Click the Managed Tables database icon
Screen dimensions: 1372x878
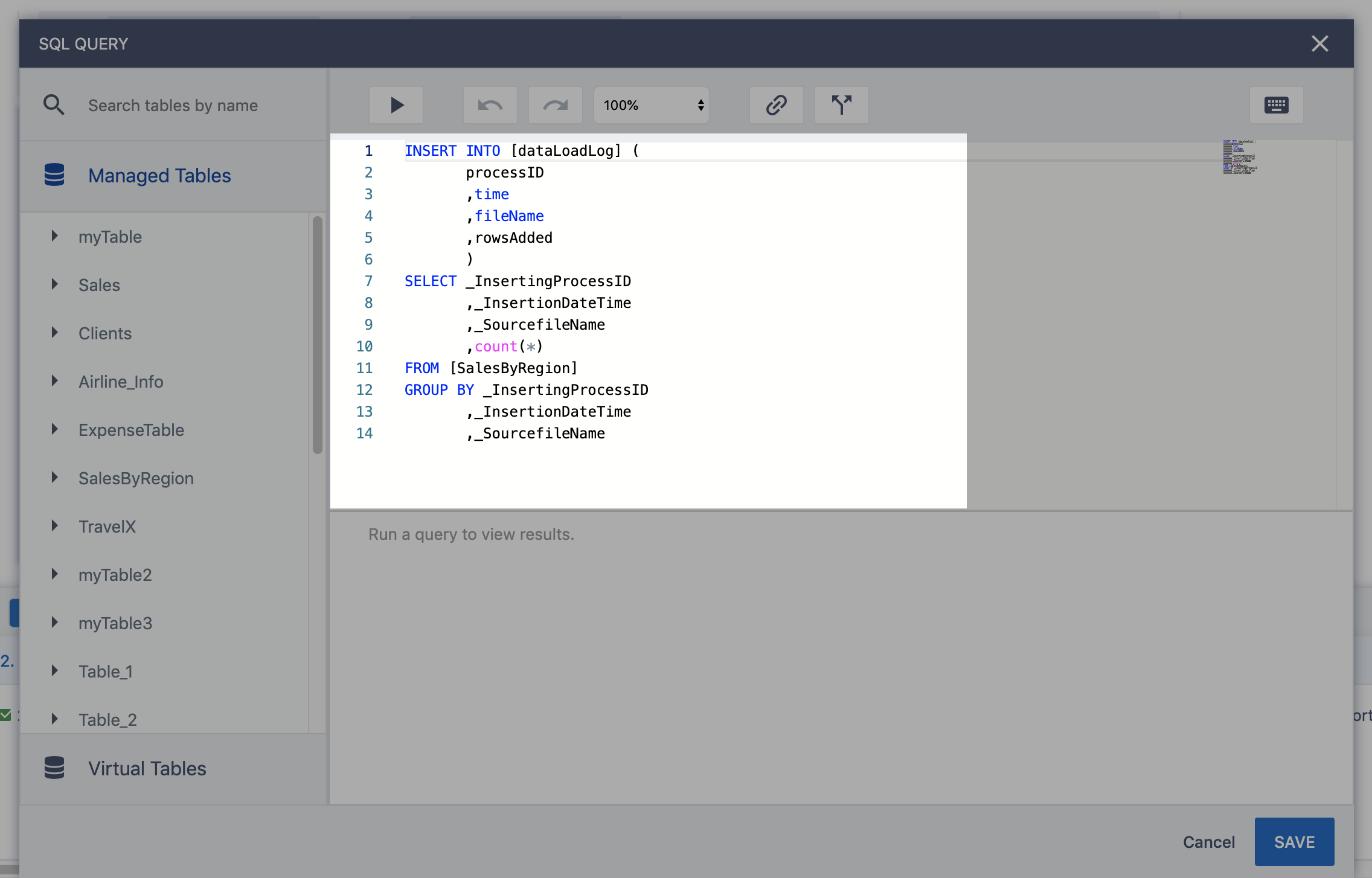(54, 175)
